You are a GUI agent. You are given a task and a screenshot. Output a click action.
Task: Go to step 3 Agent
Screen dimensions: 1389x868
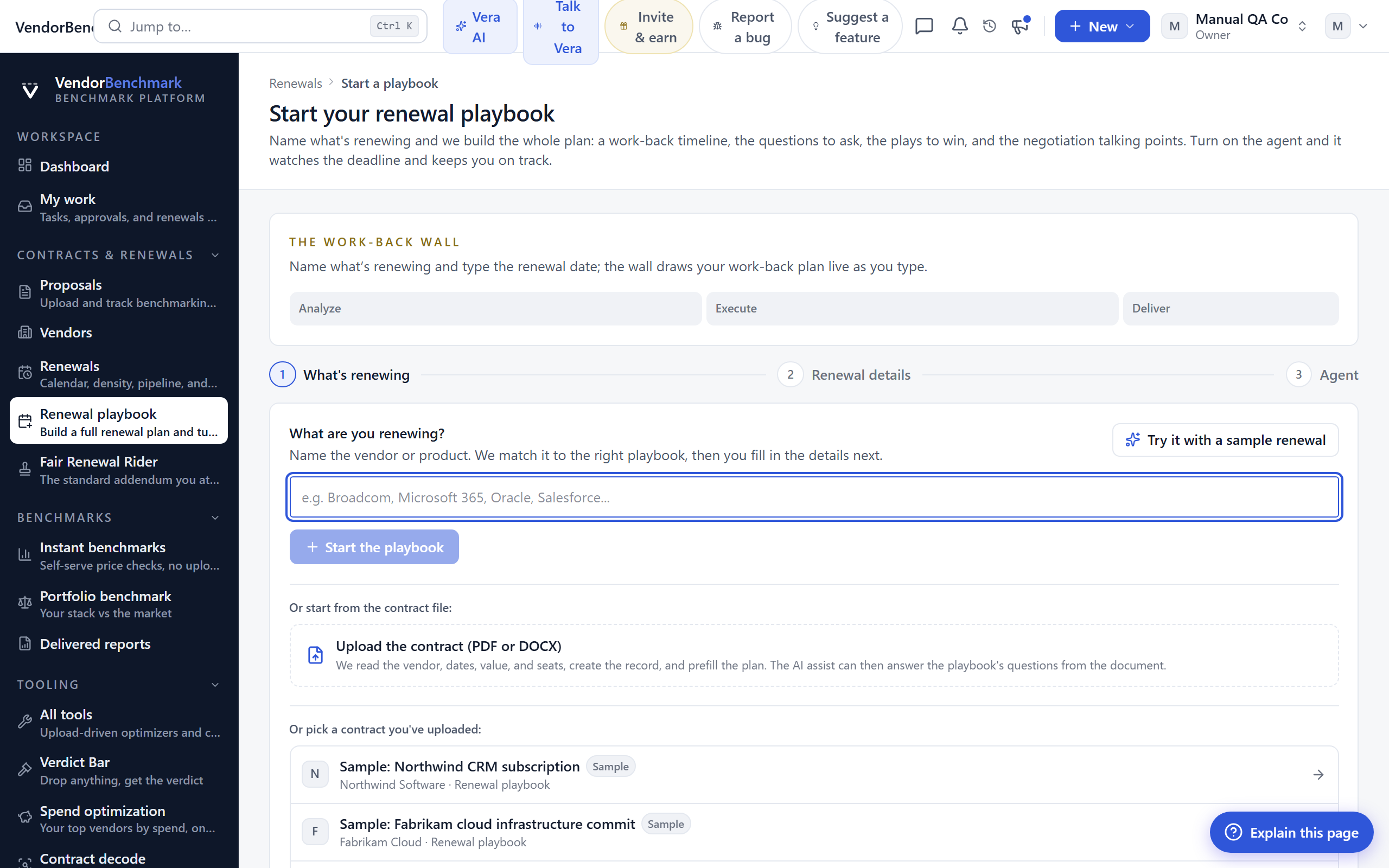[1322, 374]
